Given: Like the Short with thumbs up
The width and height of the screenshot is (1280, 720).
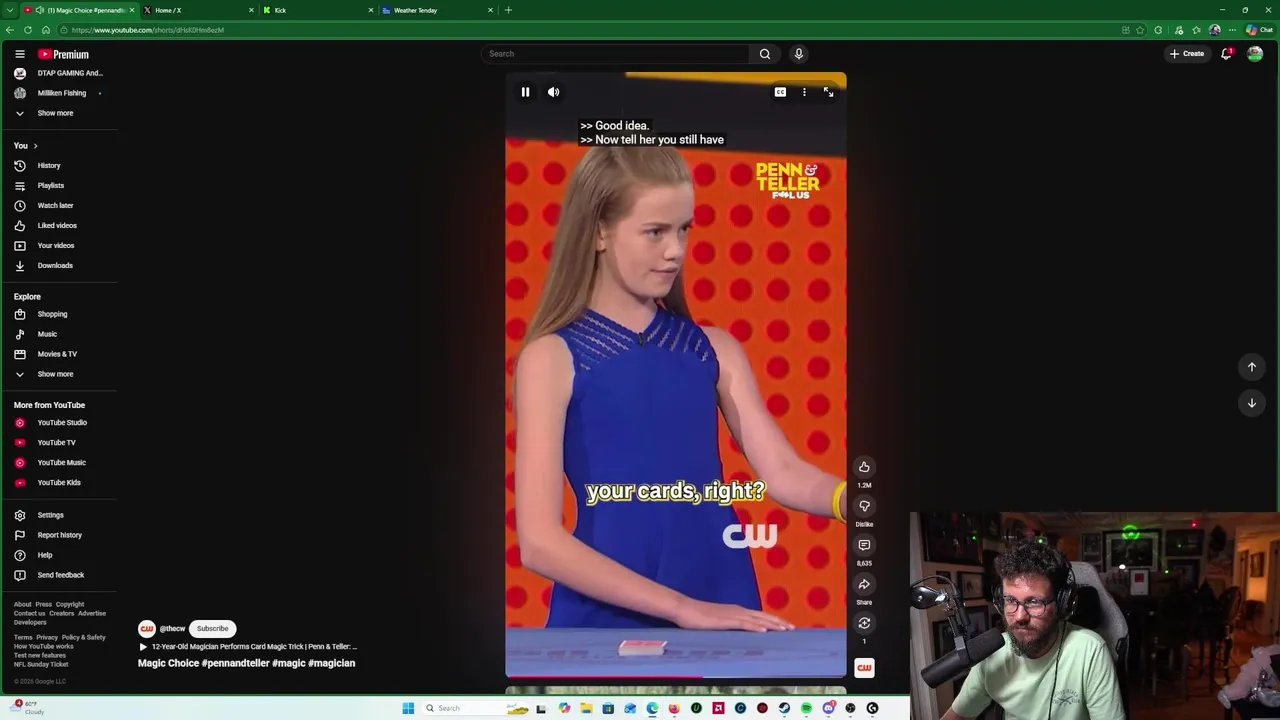Looking at the screenshot, I should click(x=864, y=467).
